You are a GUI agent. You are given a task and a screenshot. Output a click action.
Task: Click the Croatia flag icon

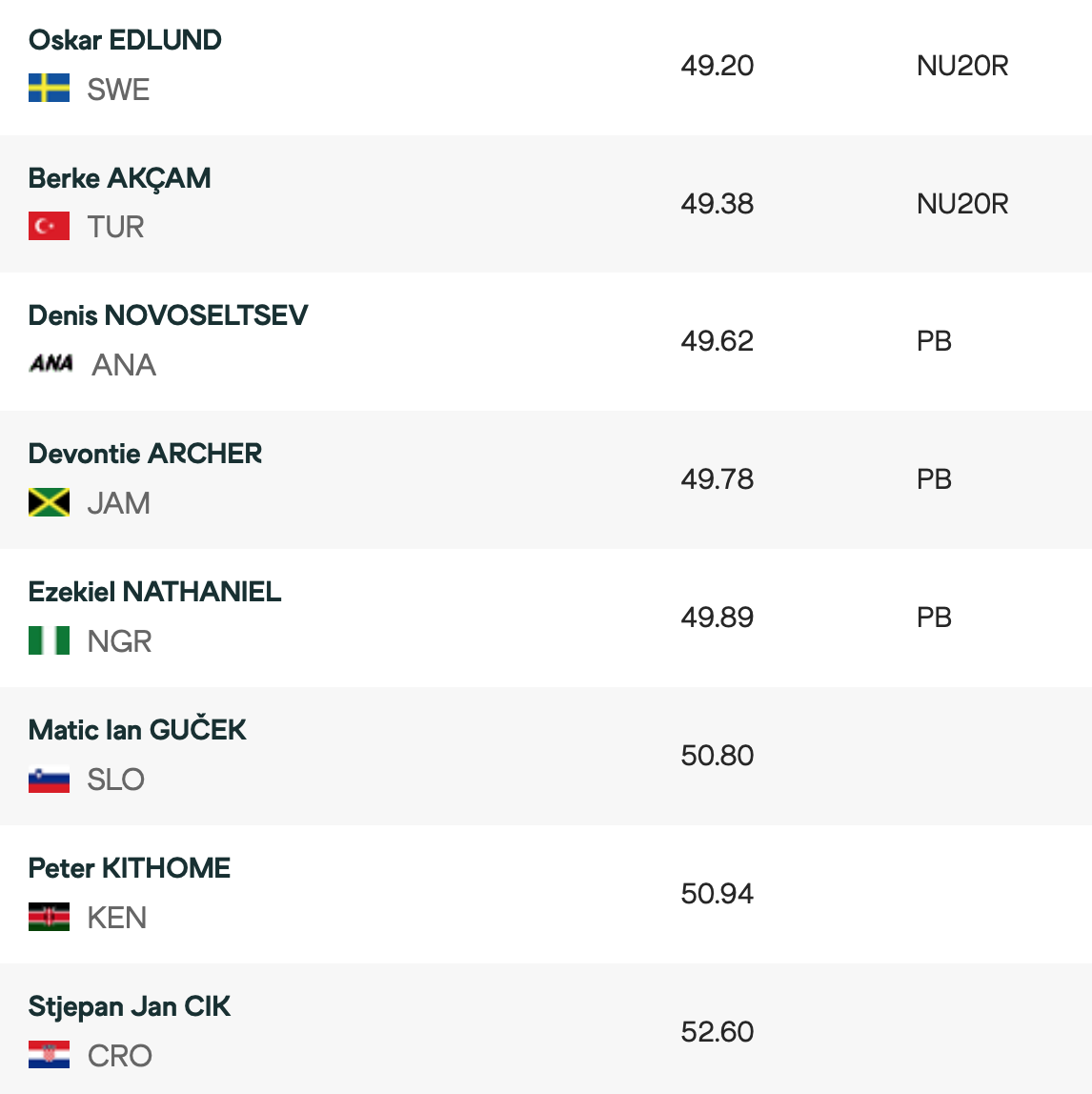(49, 1055)
